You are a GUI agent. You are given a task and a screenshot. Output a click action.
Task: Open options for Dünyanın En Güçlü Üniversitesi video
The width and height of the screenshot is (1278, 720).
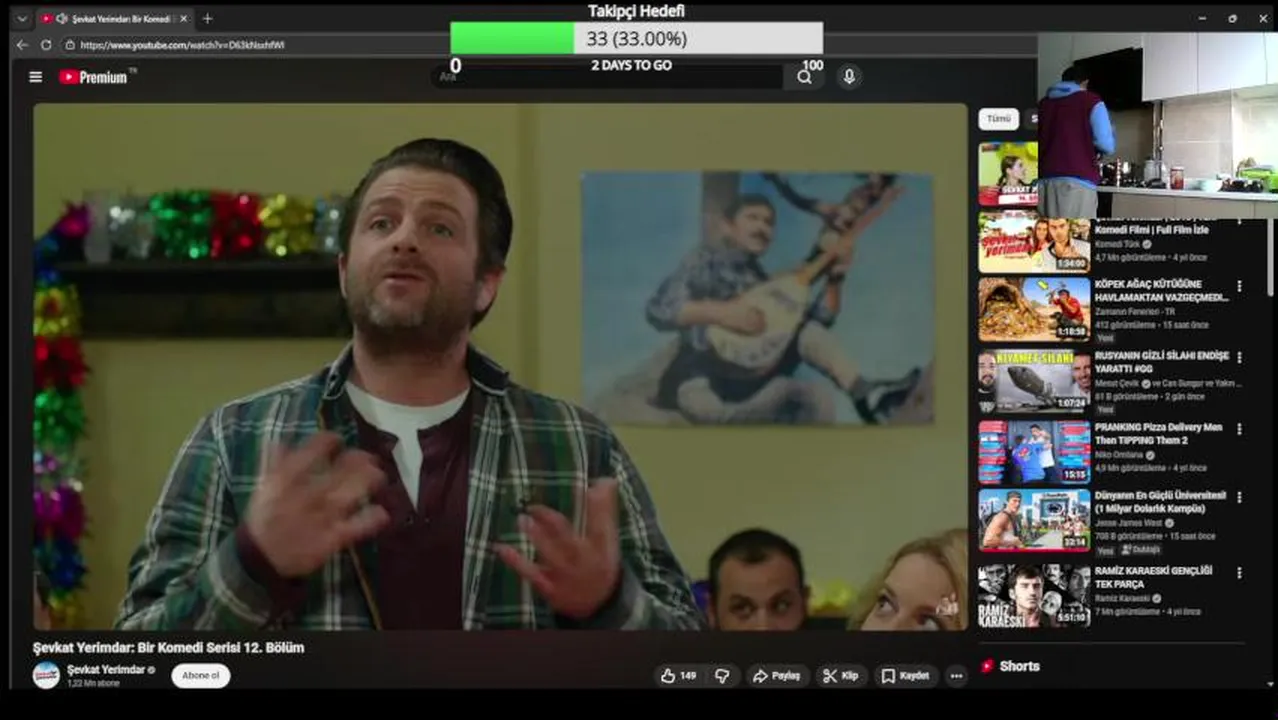(1239, 497)
